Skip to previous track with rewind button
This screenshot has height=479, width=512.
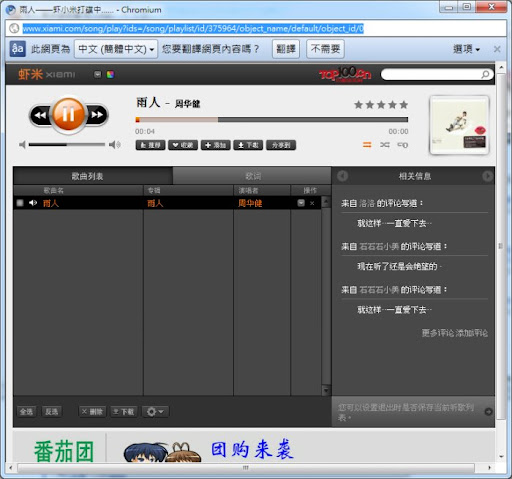coord(40,115)
